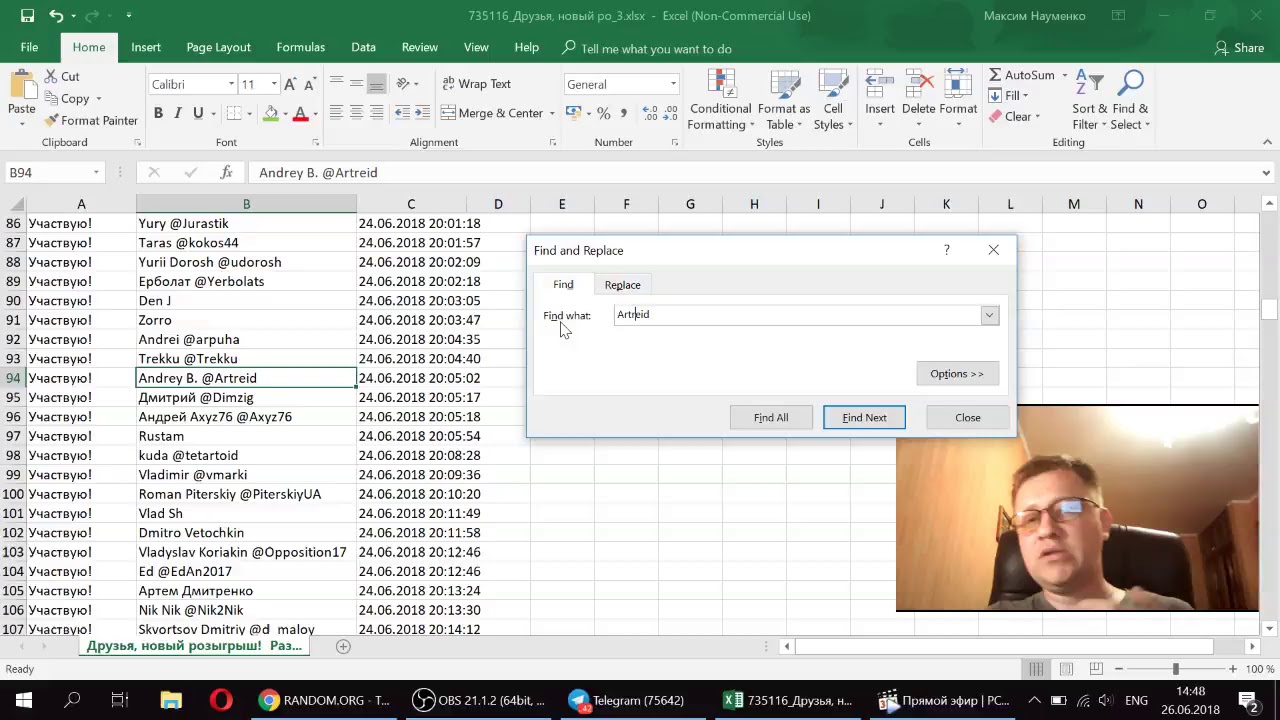Viewport: 1280px width, 720px height.
Task: Open the Find & Select menu
Action: 1130,99
